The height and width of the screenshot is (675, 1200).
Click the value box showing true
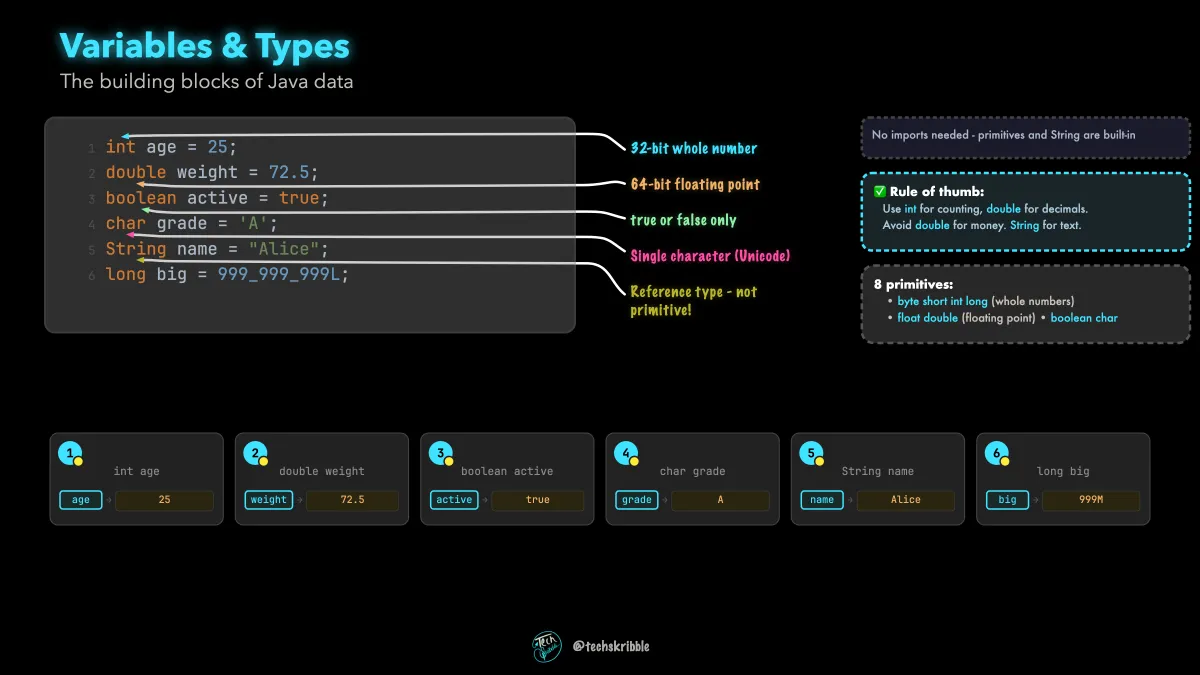coord(538,500)
